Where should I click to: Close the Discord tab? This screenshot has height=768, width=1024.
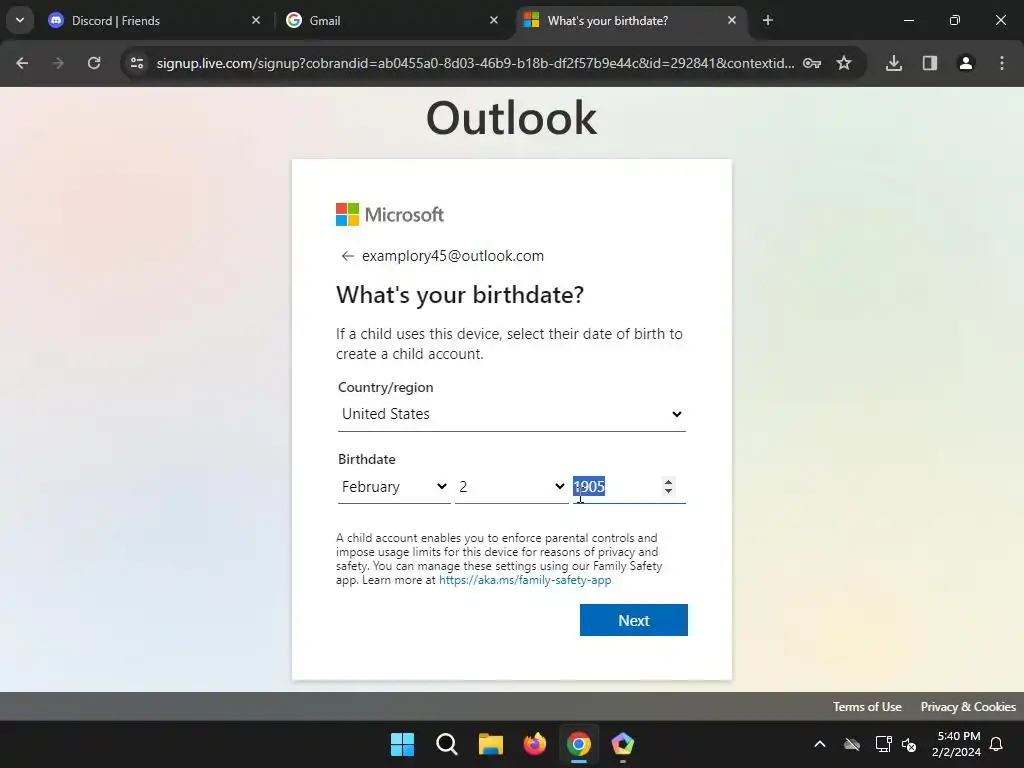click(256, 20)
